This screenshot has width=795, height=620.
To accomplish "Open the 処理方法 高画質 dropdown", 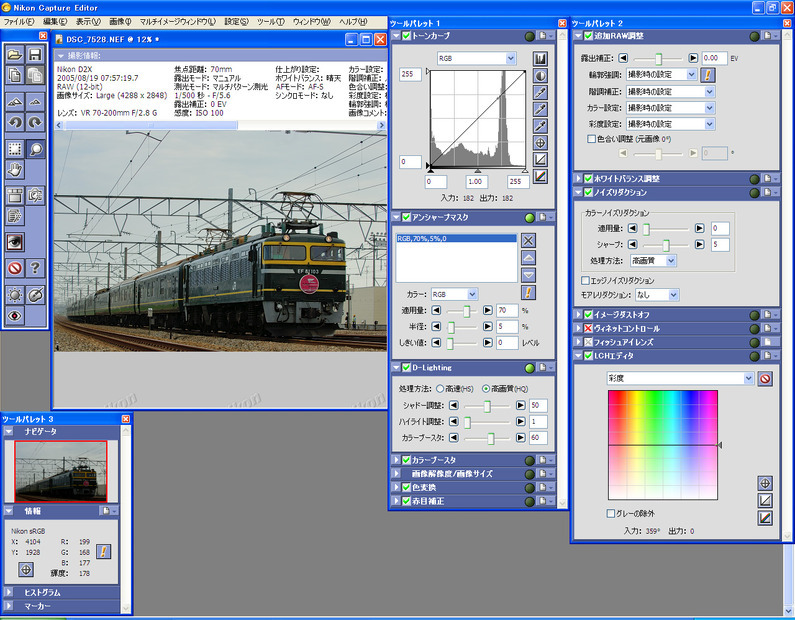I will pyautogui.click(x=654, y=261).
